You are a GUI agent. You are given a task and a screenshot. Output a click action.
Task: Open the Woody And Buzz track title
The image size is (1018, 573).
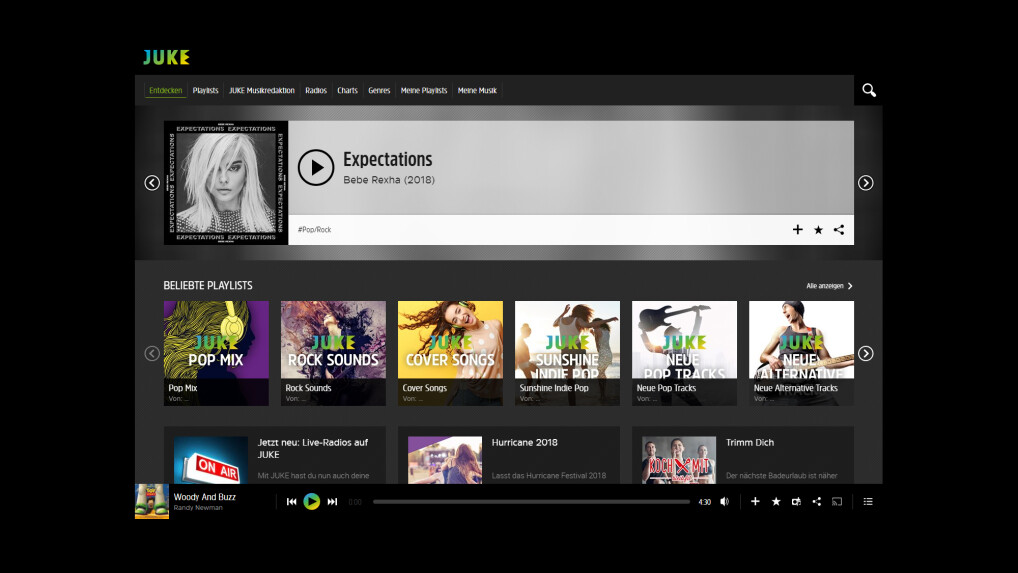pos(205,497)
